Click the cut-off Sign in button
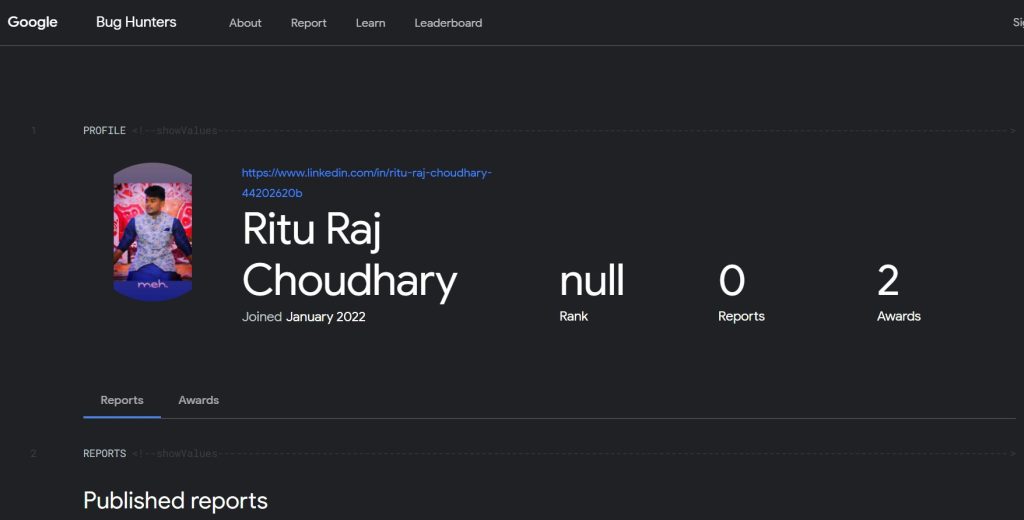This screenshot has height=520, width=1024. (1017, 23)
